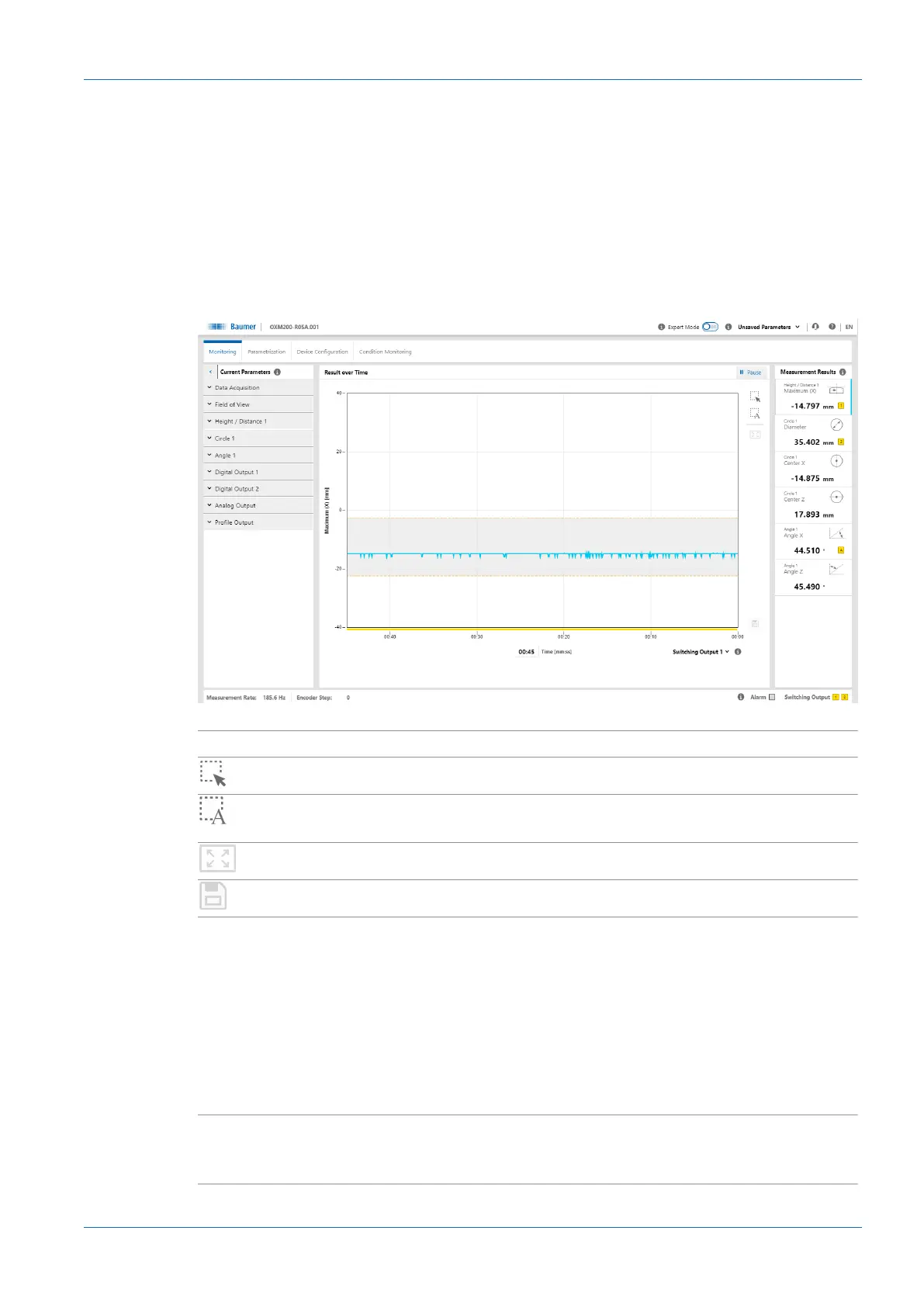Toggle the Expert Mode switch
Viewport: 924px width, 1307px height.
(x=710, y=328)
